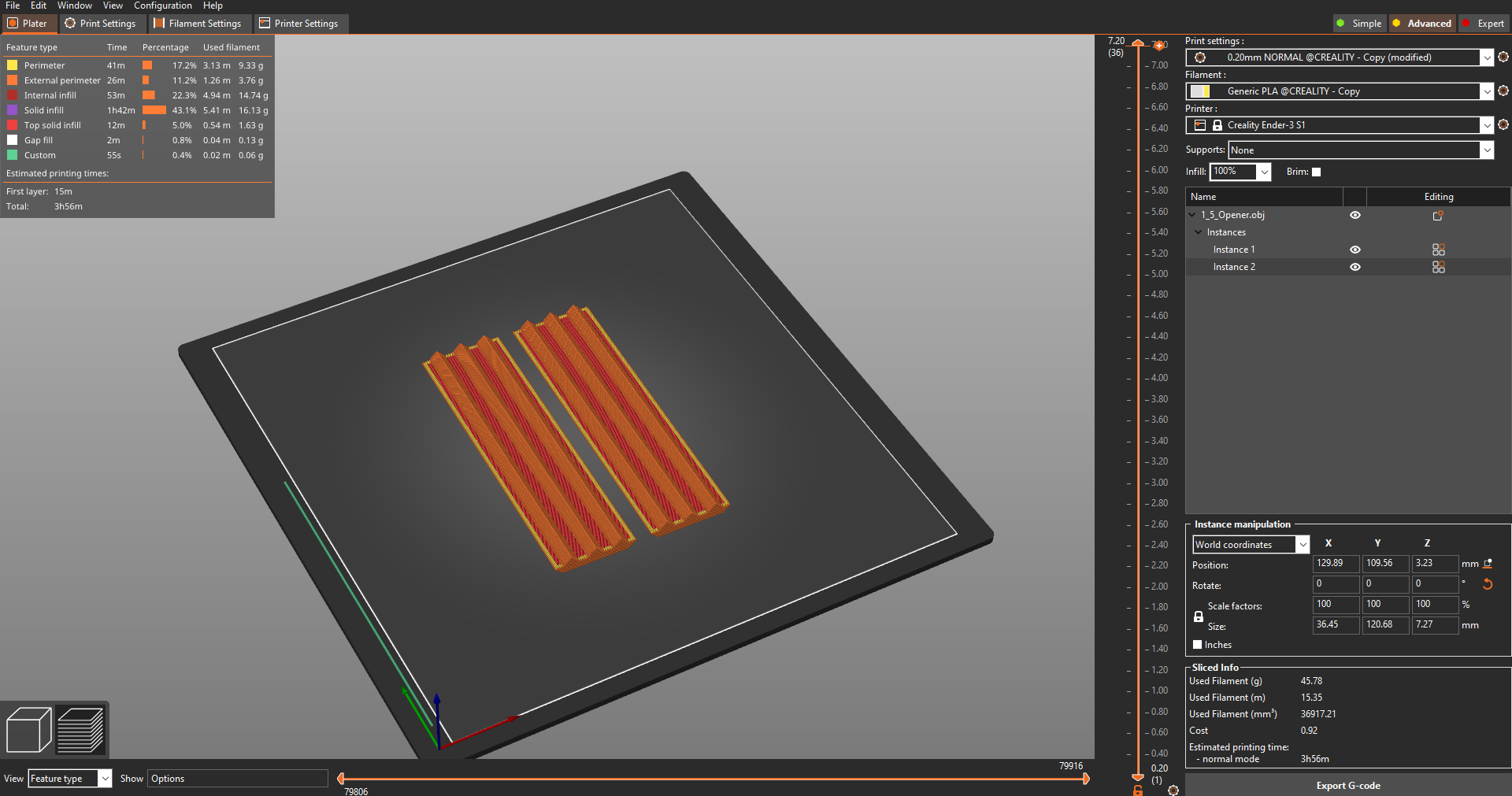Open filament preset editor gear icon
The width and height of the screenshot is (1512, 796).
1503,91
